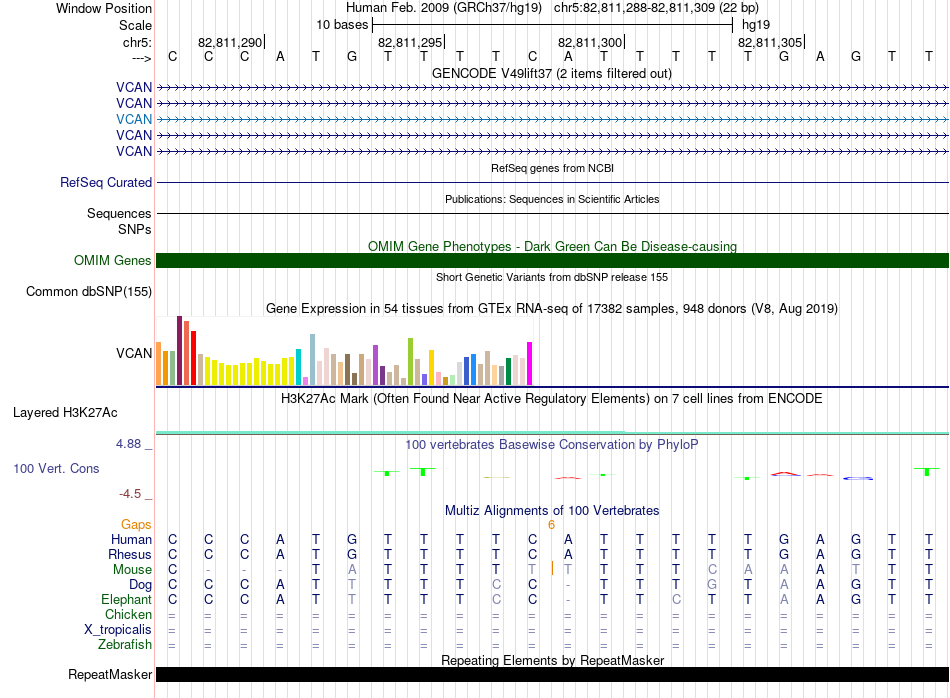Click the light-blue highlighted VCAN transcript label
This screenshot has height=698, width=950.
pos(134,119)
